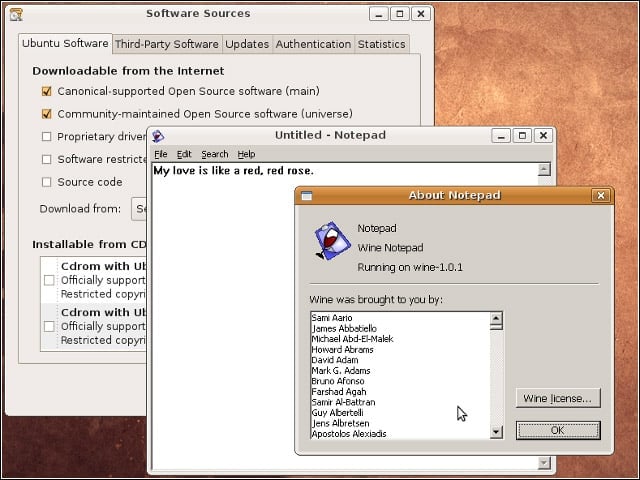Enable the Source code checkbox
The width and height of the screenshot is (640, 480).
pyautogui.click(x=47, y=182)
